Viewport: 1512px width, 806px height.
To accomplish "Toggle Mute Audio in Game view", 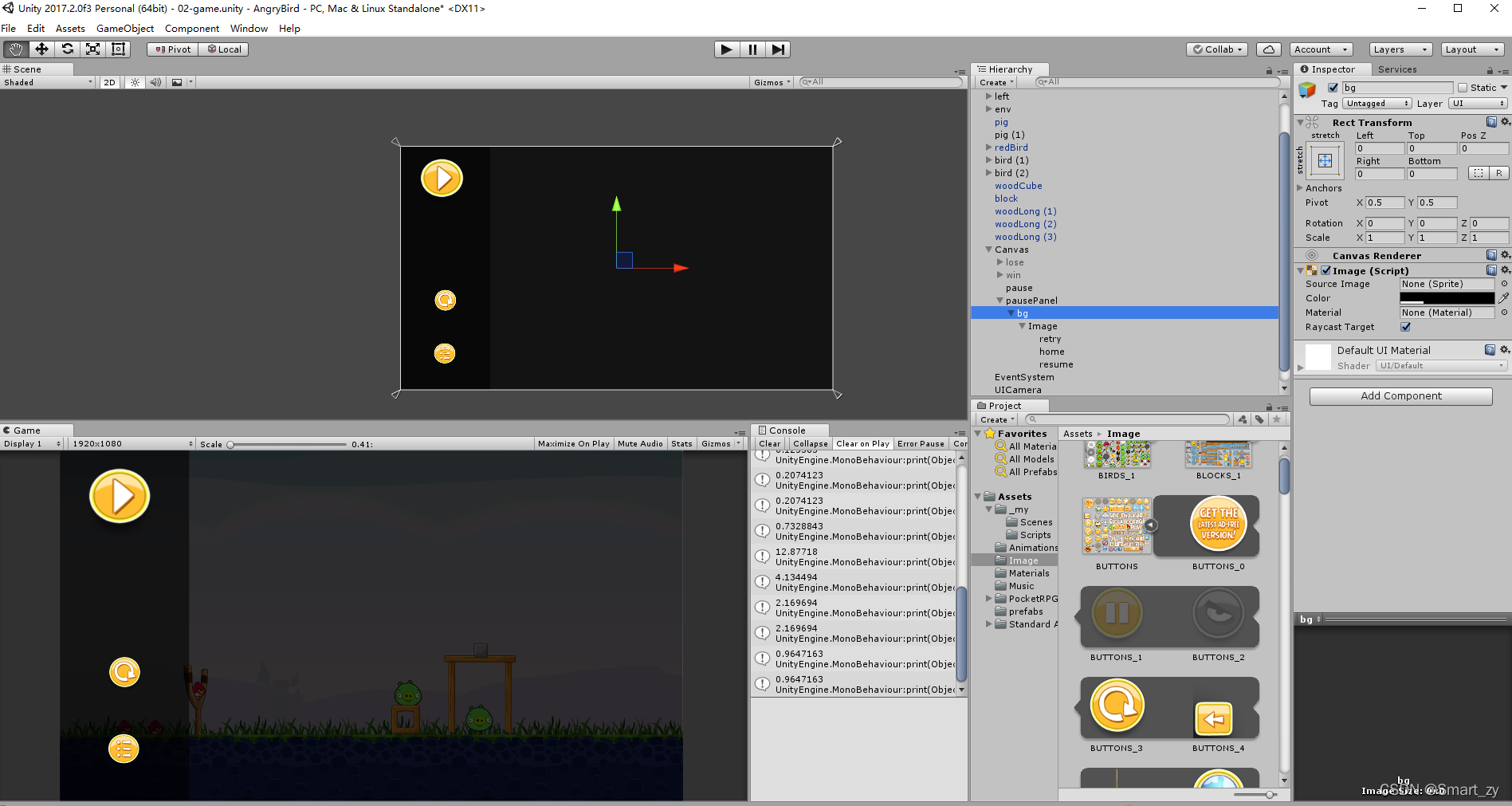I will pos(640,443).
